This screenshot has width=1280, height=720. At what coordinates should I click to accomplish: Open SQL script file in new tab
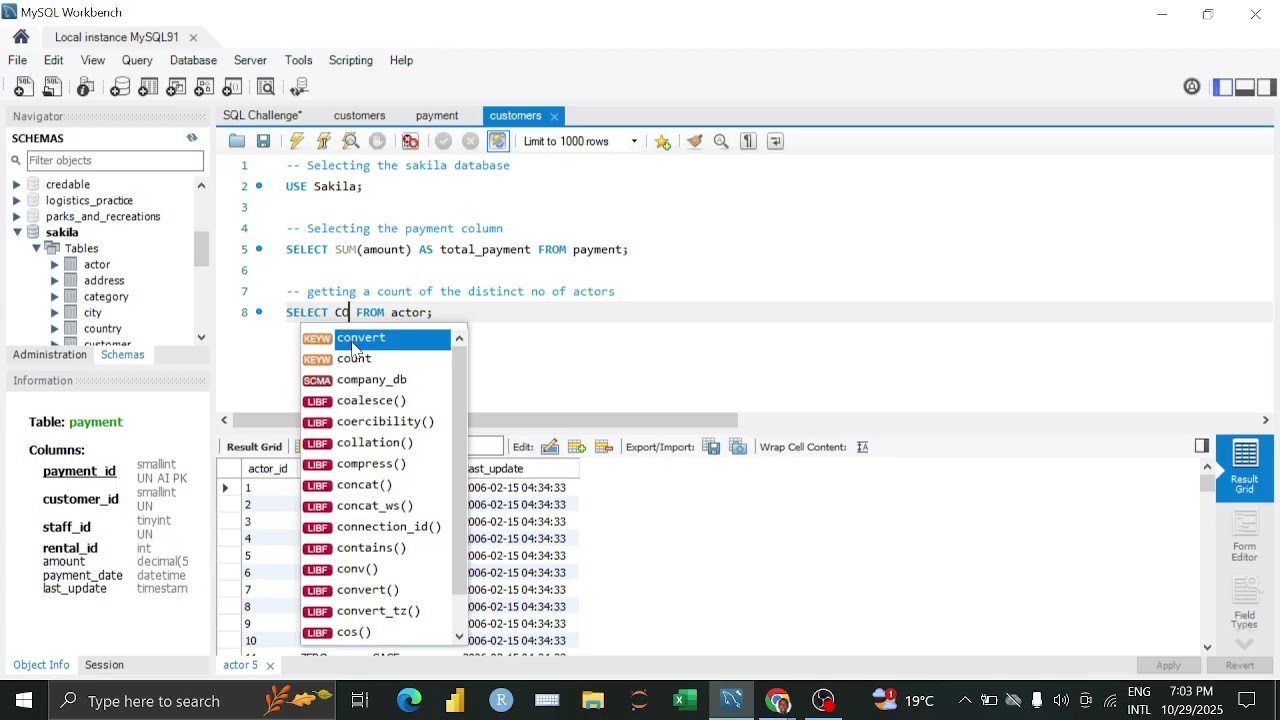pyautogui.click(x=52, y=87)
